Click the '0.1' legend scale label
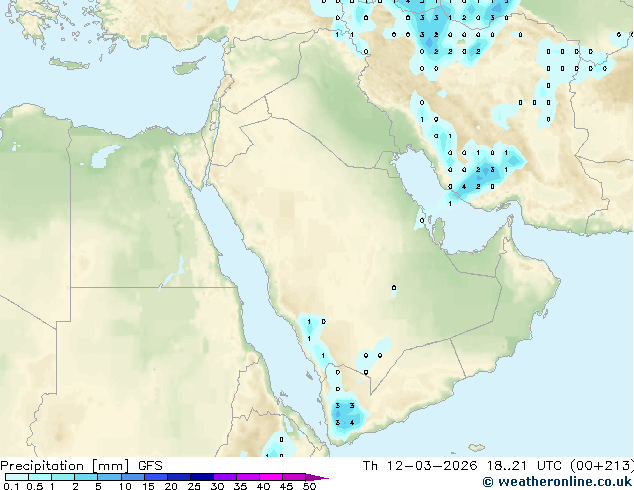 pyautogui.click(x=11, y=486)
